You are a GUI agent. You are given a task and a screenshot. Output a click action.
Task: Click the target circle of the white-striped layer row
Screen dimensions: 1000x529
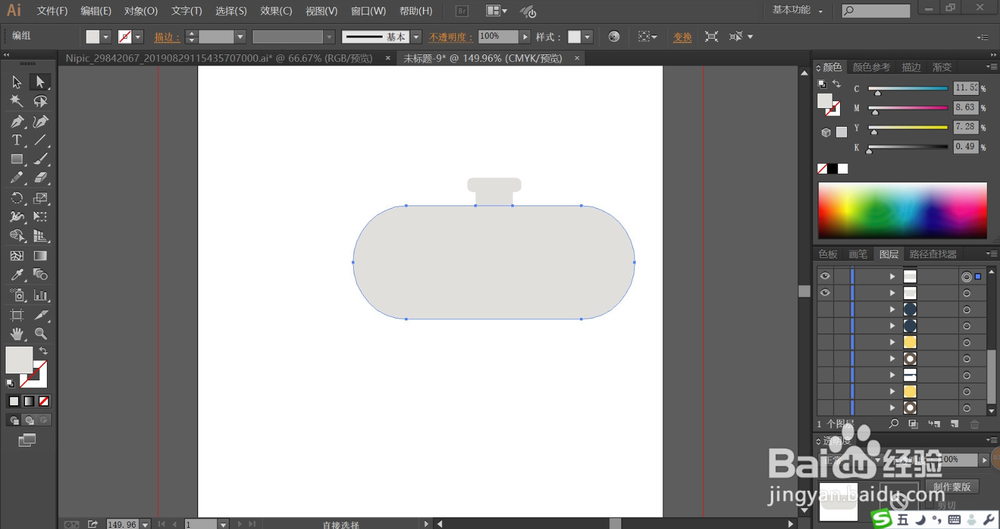tap(966, 375)
